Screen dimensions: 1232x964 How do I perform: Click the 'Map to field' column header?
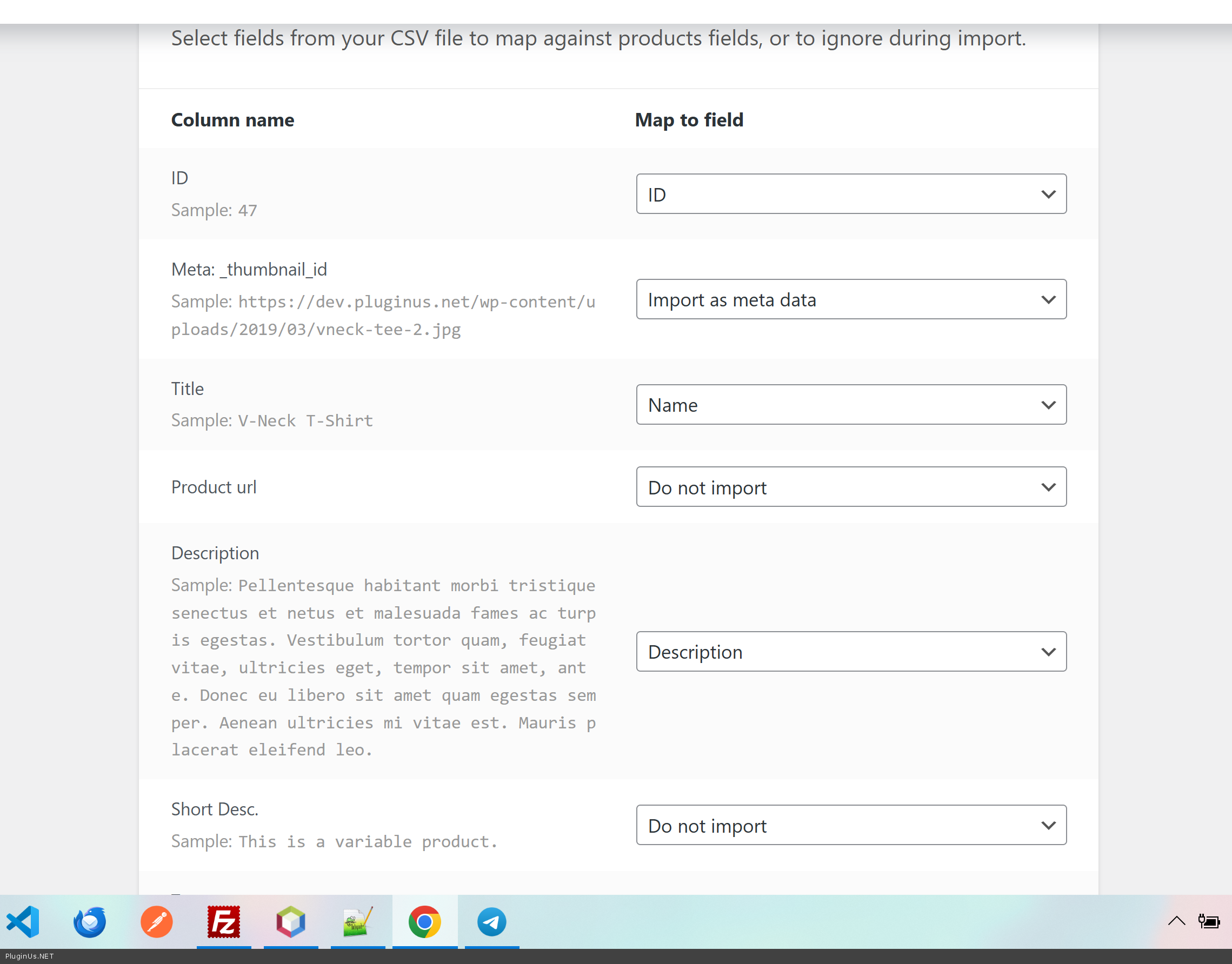click(x=689, y=120)
